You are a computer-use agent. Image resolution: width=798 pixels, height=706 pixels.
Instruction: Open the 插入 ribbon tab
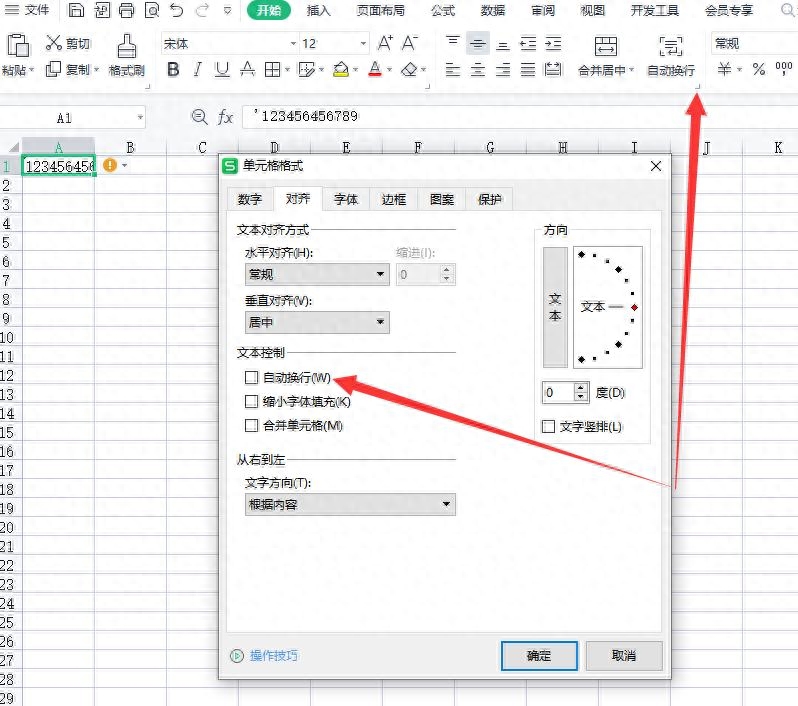318,10
